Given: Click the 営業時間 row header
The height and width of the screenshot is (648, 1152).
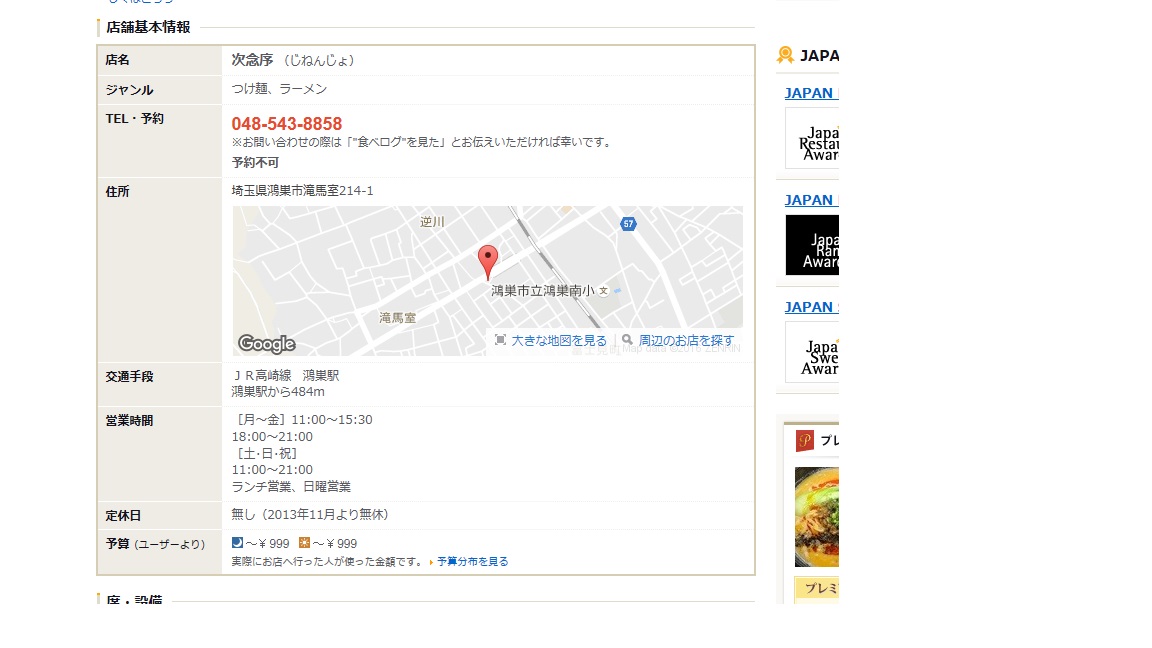Looking at the screenshot, I should [x=159, y=453].
